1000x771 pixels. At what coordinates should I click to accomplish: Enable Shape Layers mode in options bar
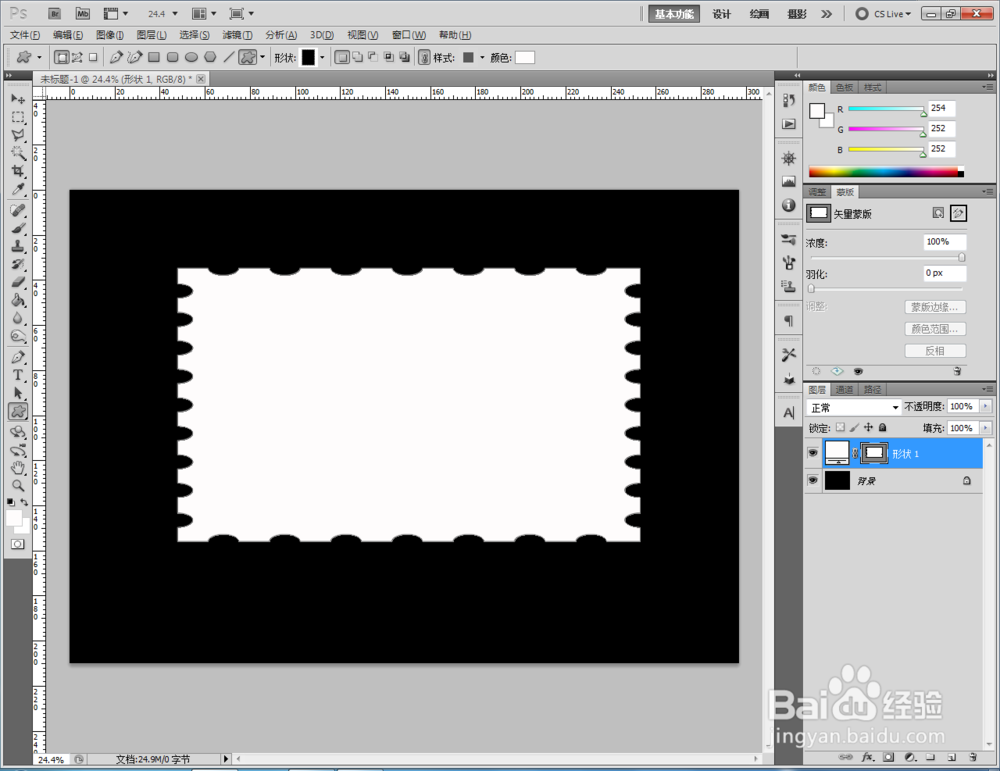click(x=61, y=57)
